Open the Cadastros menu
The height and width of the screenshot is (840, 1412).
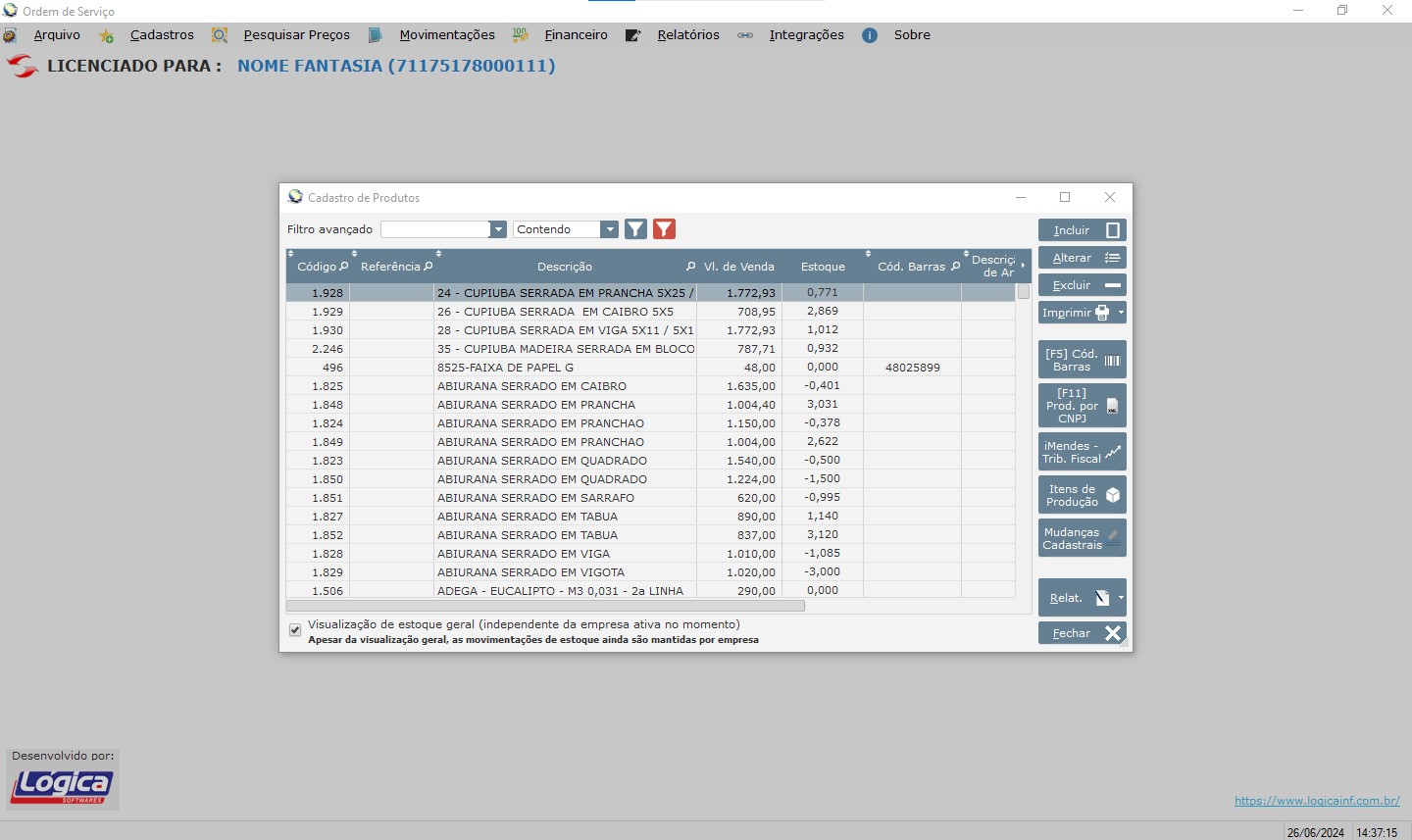coord(162,35)
